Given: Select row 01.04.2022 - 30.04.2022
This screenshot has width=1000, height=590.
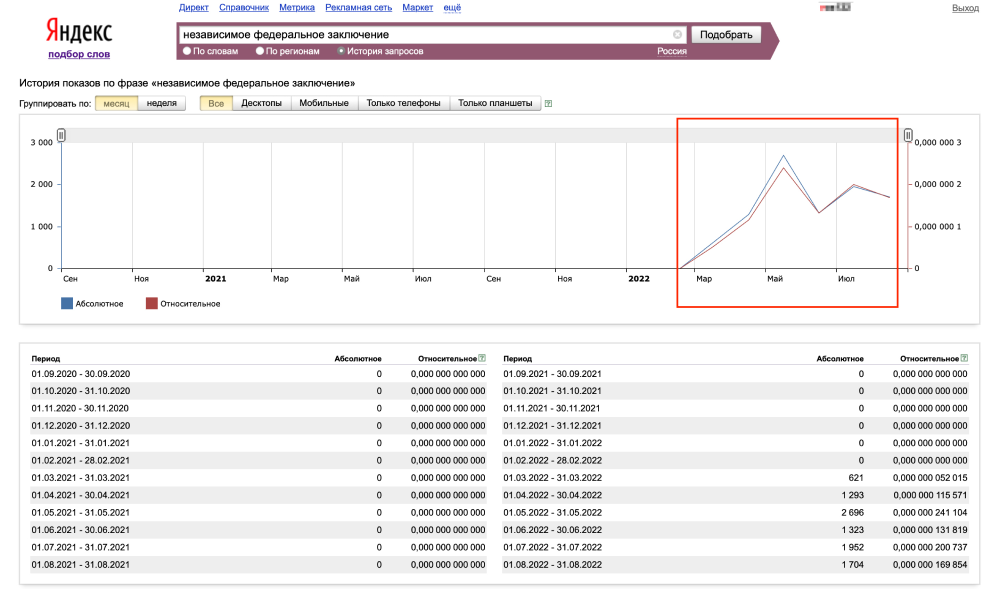Looking at the screenshot, I should (735, 495).
